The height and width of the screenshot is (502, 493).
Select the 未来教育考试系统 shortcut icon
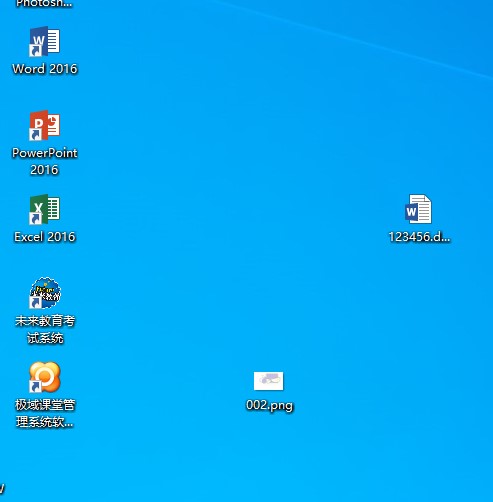(45, 293)
